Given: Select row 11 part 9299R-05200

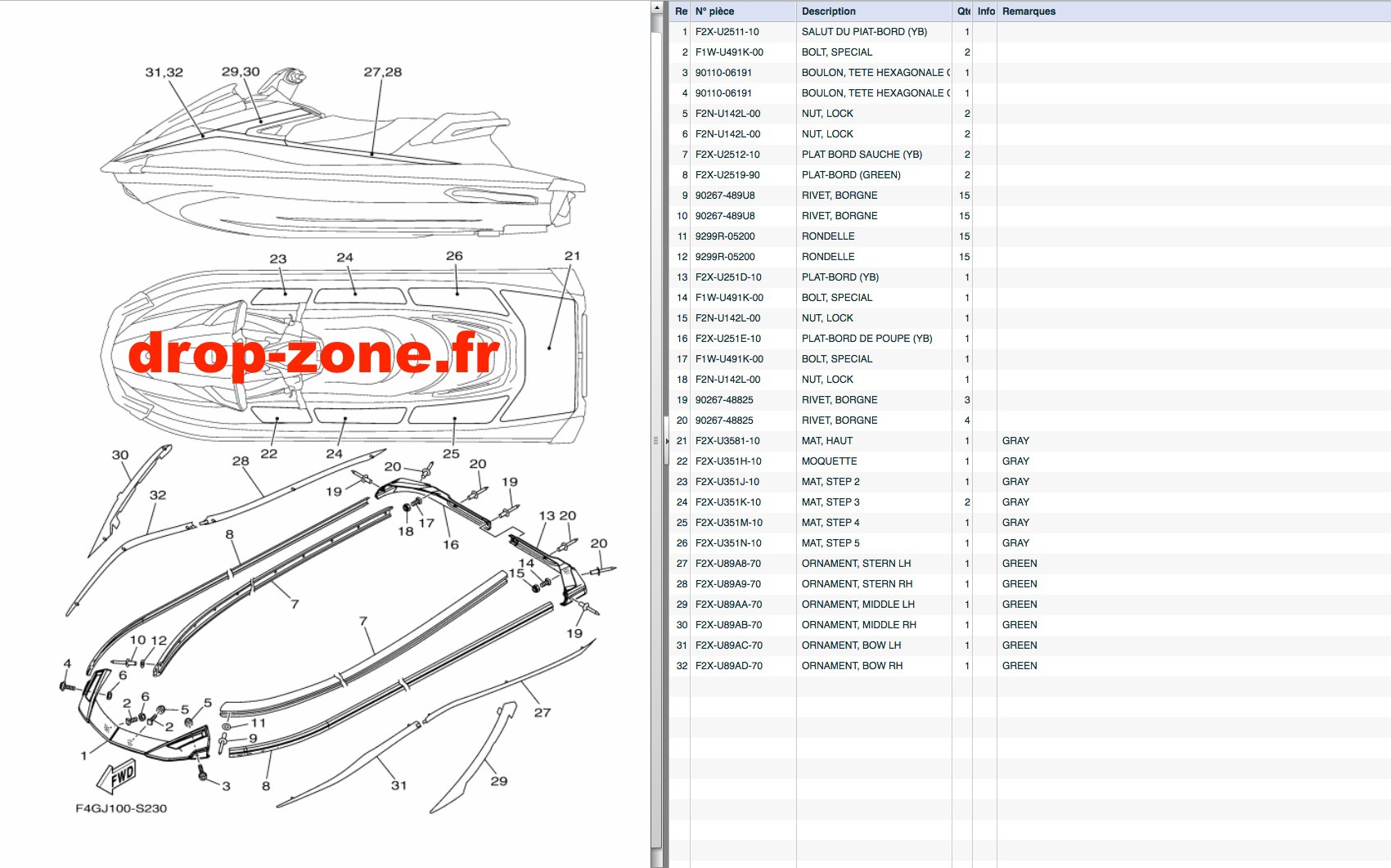Looking at the screenshot, I should pos(725,236).
